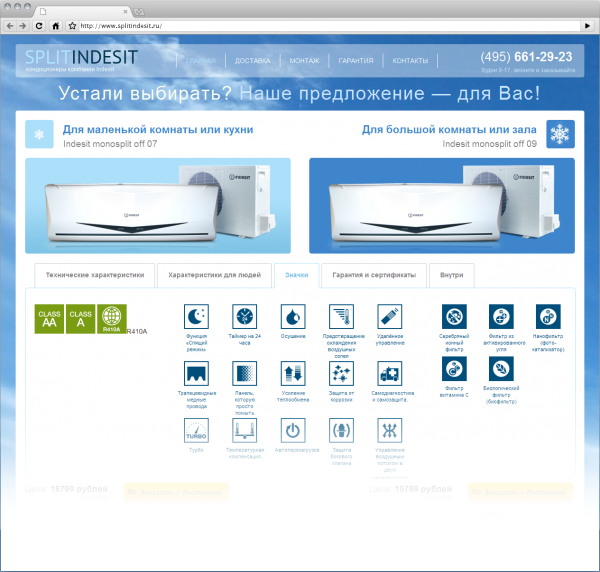Open the ДОСТАВКА navigation item
The height and width of the screenshot is (572, 600).
click(x=253, y=61)
